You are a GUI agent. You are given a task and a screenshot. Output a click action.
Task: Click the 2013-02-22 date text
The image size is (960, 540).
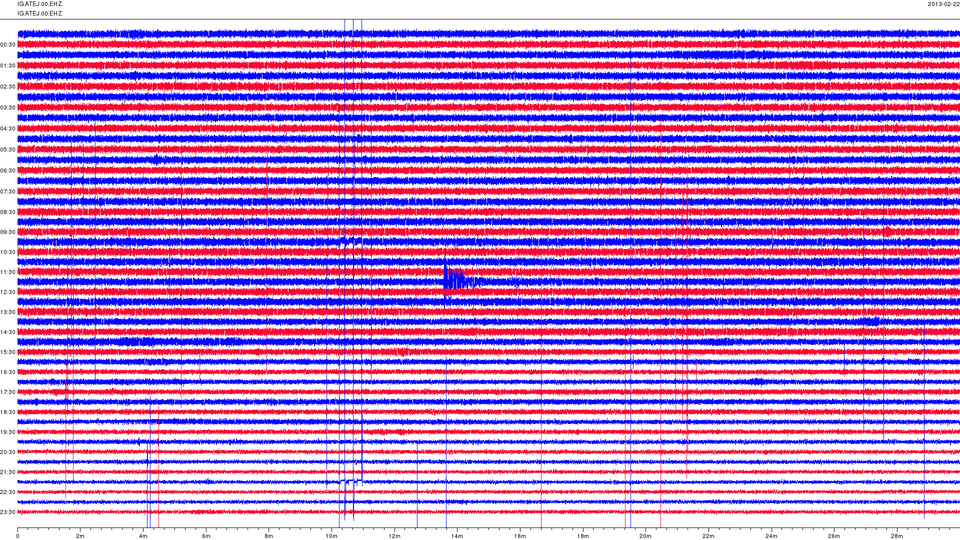point(943,4)
